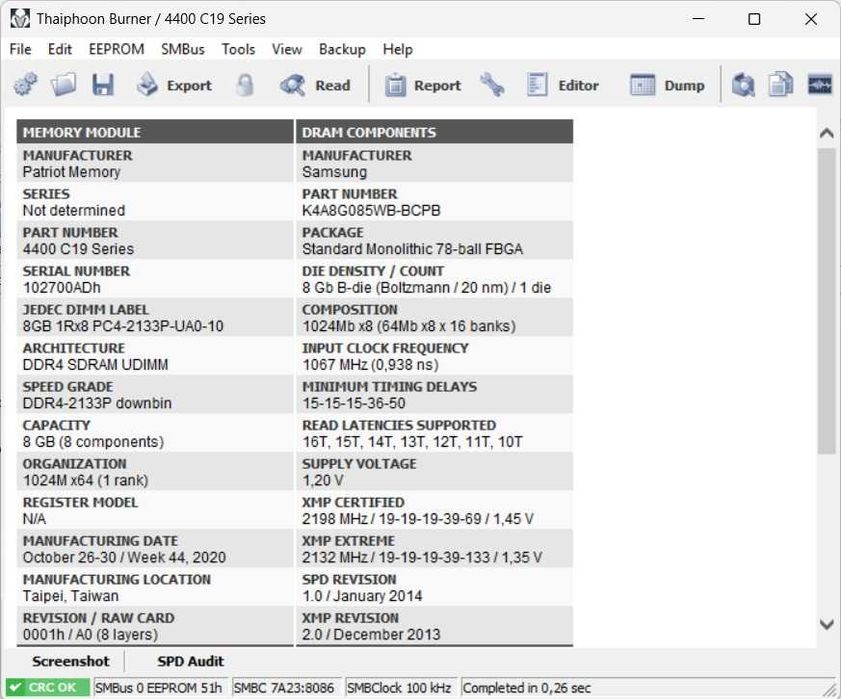
Task: Switch to the Screenshot tab
Action: tap(70, 661)
